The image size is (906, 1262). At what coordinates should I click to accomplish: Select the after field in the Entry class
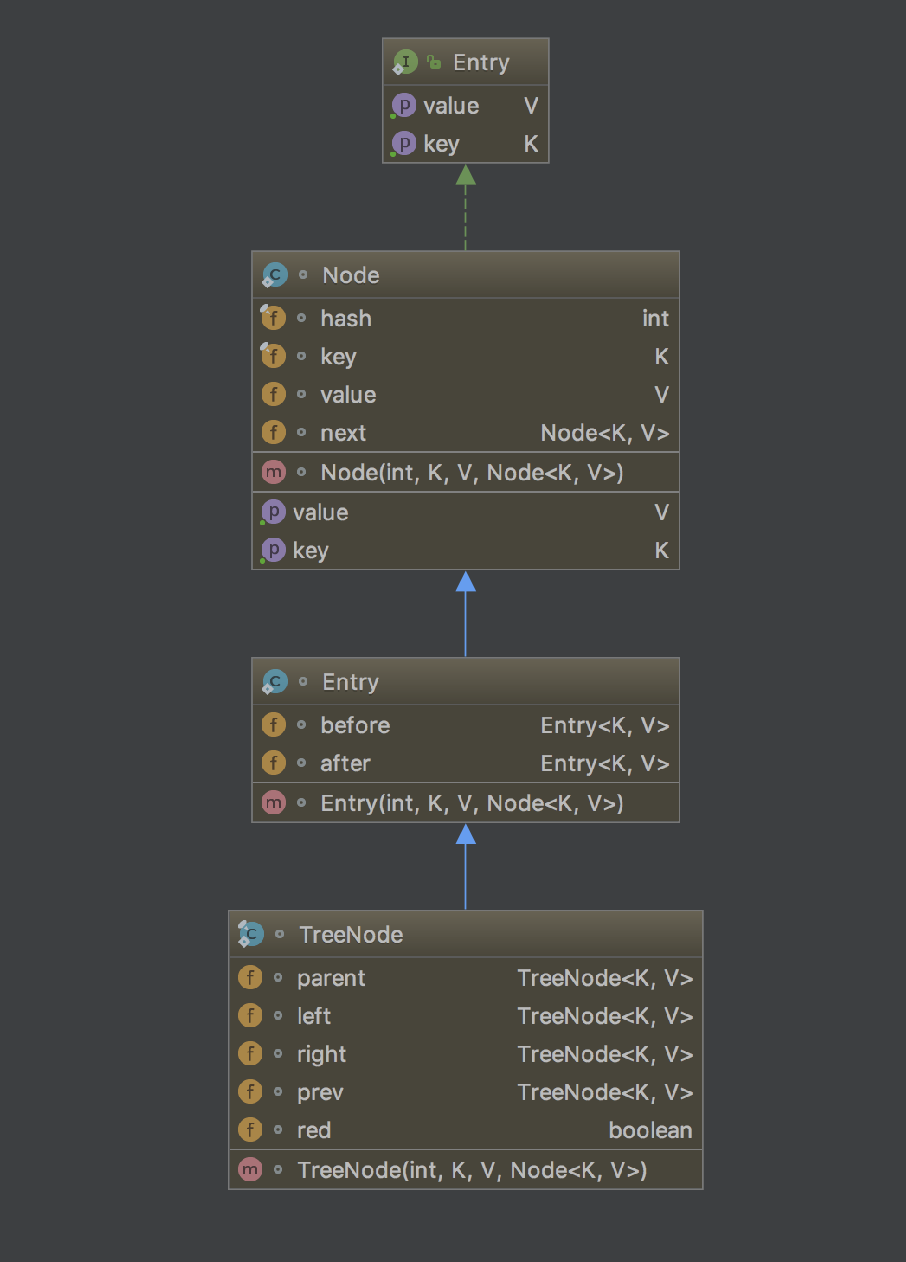[x=345, y=764]
